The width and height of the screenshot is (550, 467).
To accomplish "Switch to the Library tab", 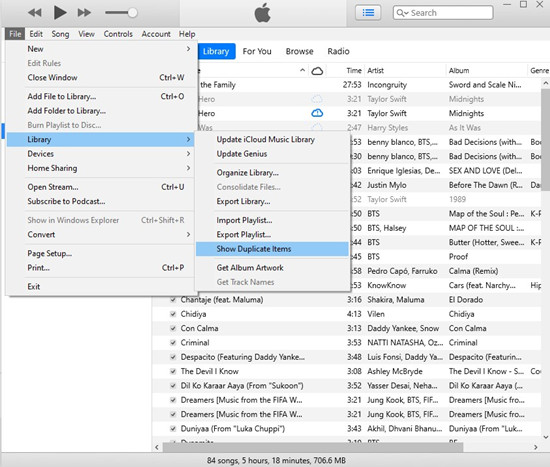I will tap(216, 51).
